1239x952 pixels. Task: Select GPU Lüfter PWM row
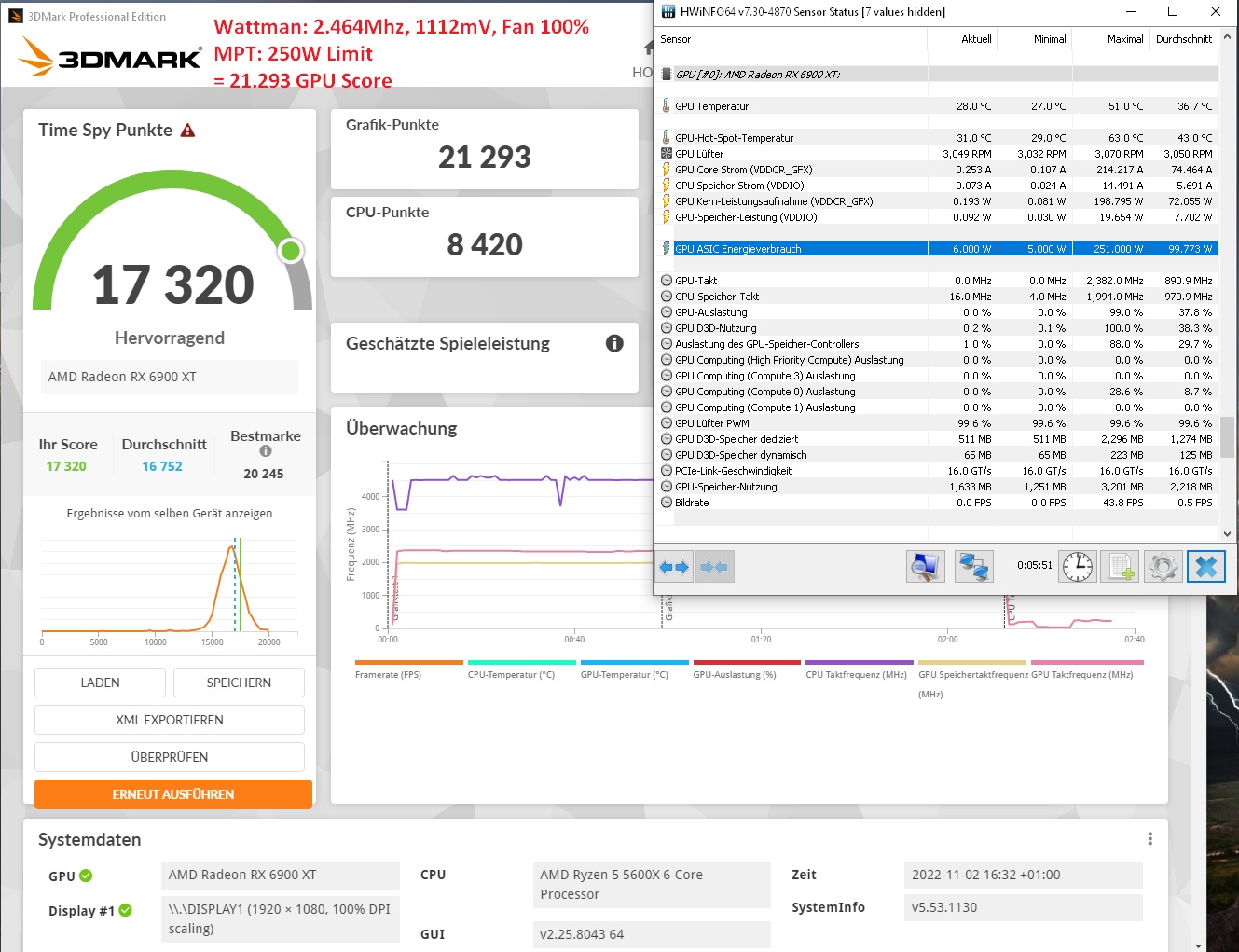(937, 423)
